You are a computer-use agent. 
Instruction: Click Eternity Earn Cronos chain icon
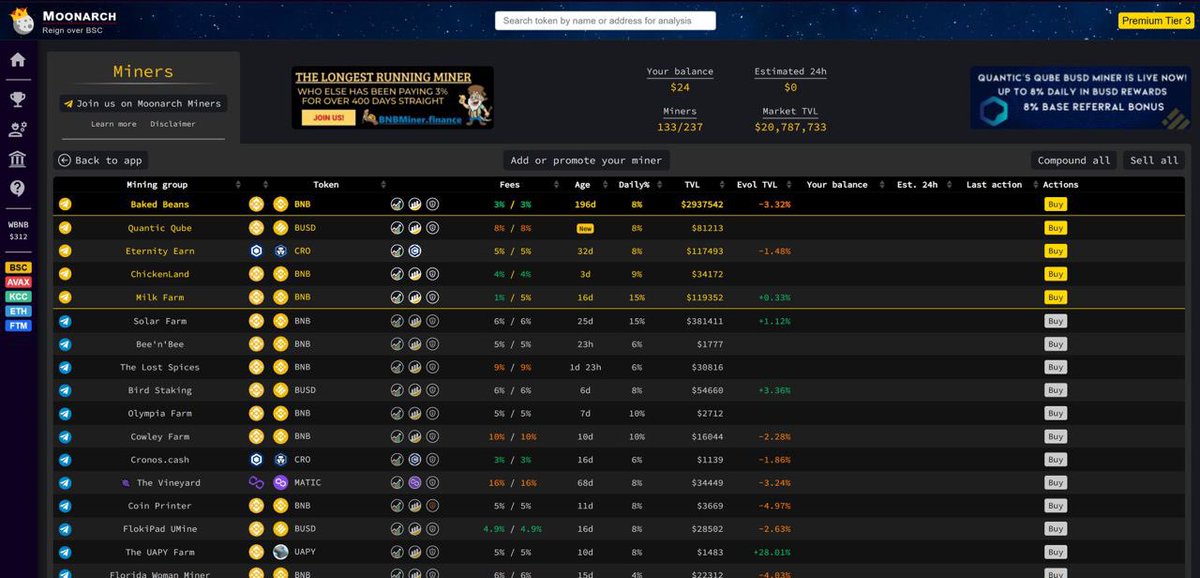[256, 251]
